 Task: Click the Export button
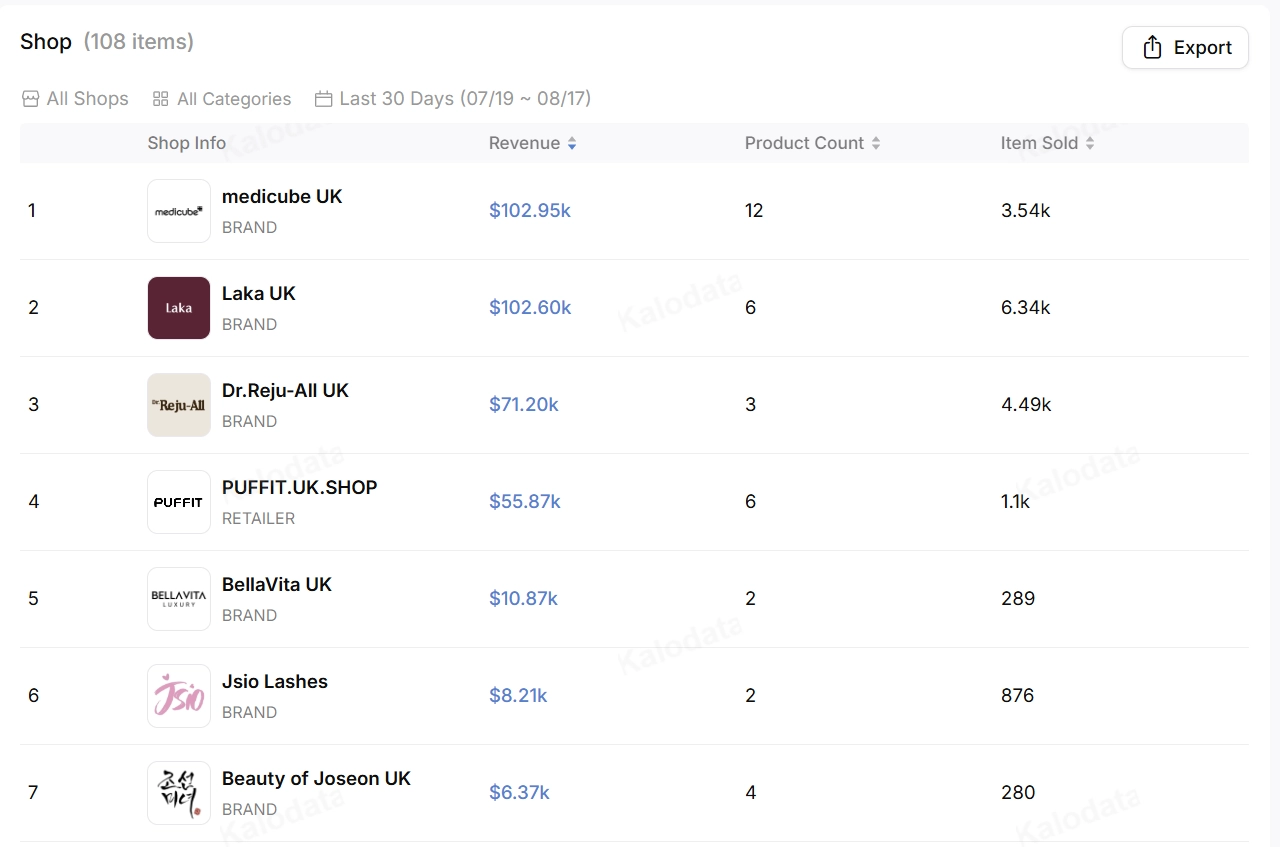point(1185,47)
